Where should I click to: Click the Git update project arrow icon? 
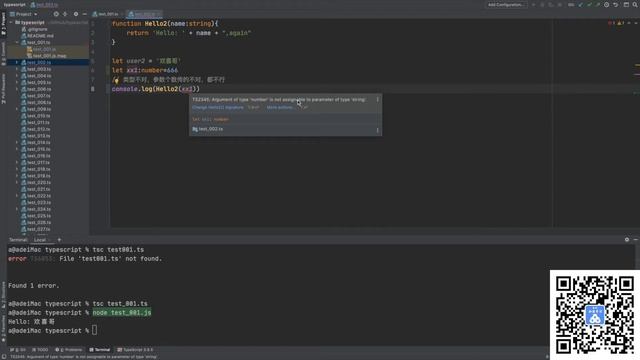[581, 5]
